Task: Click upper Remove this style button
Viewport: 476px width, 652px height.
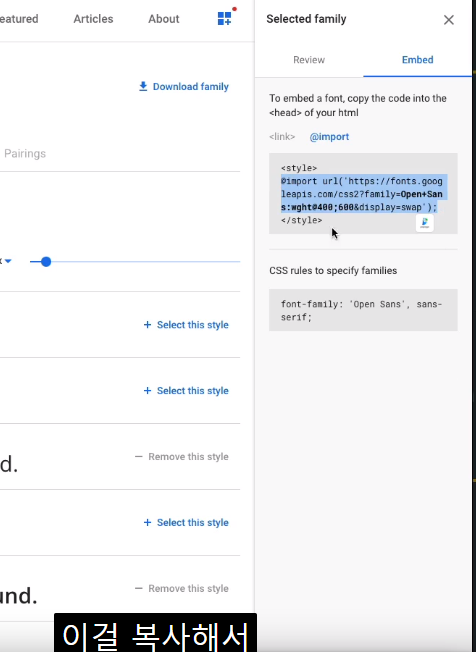Action: click(x=182, y=457)
